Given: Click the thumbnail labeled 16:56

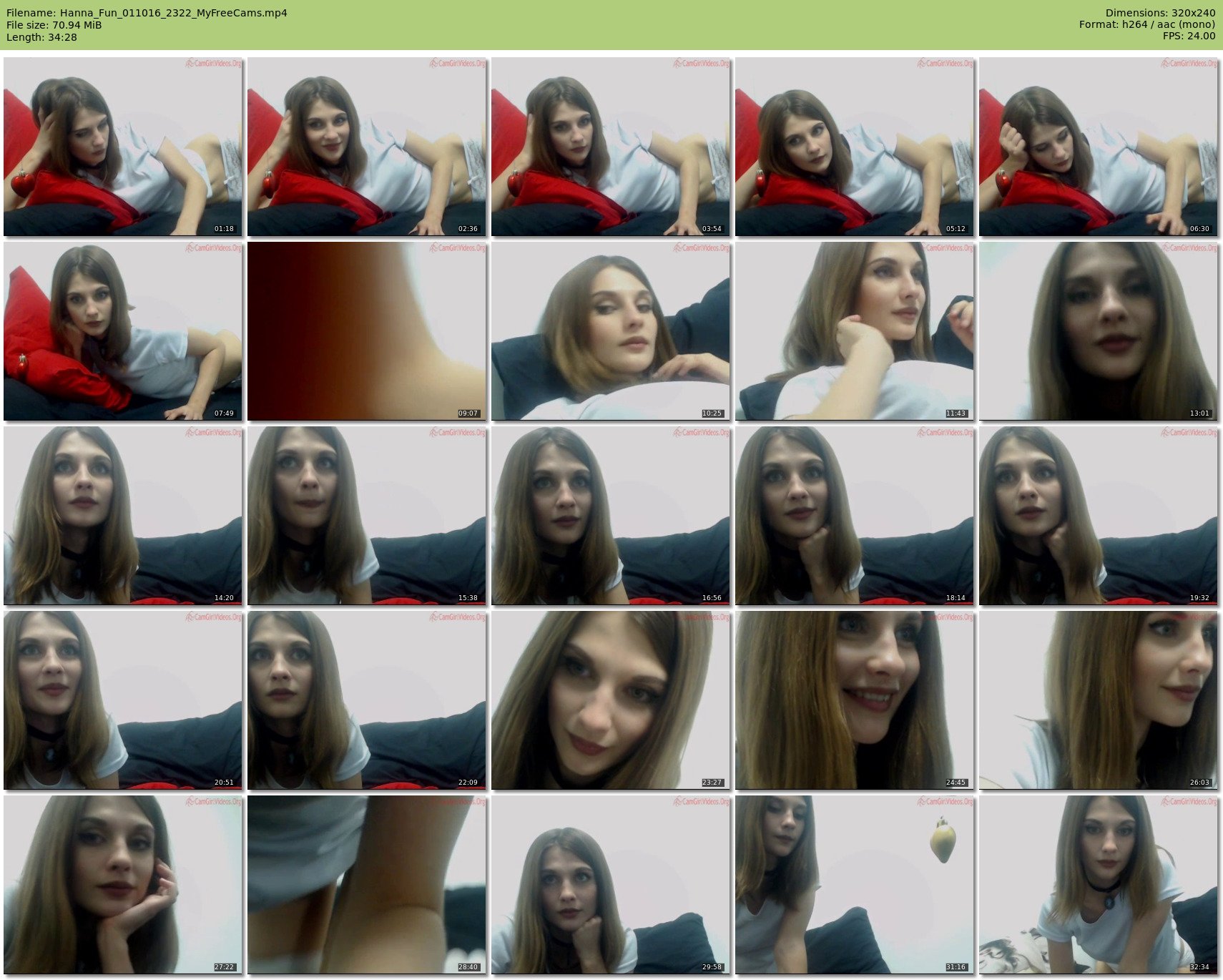Looking at the screenshot, I should coord(611,516).
